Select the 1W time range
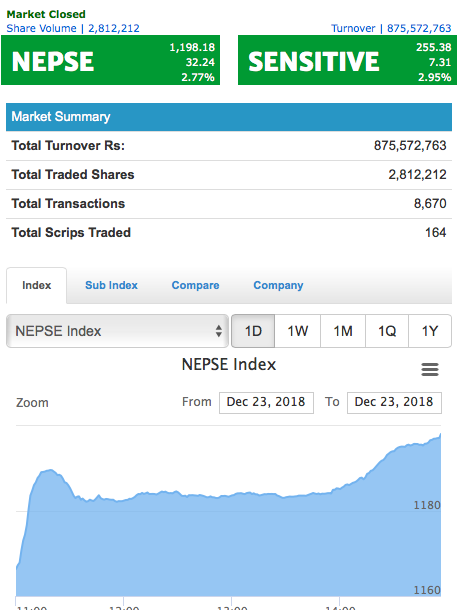 point(297,331)
